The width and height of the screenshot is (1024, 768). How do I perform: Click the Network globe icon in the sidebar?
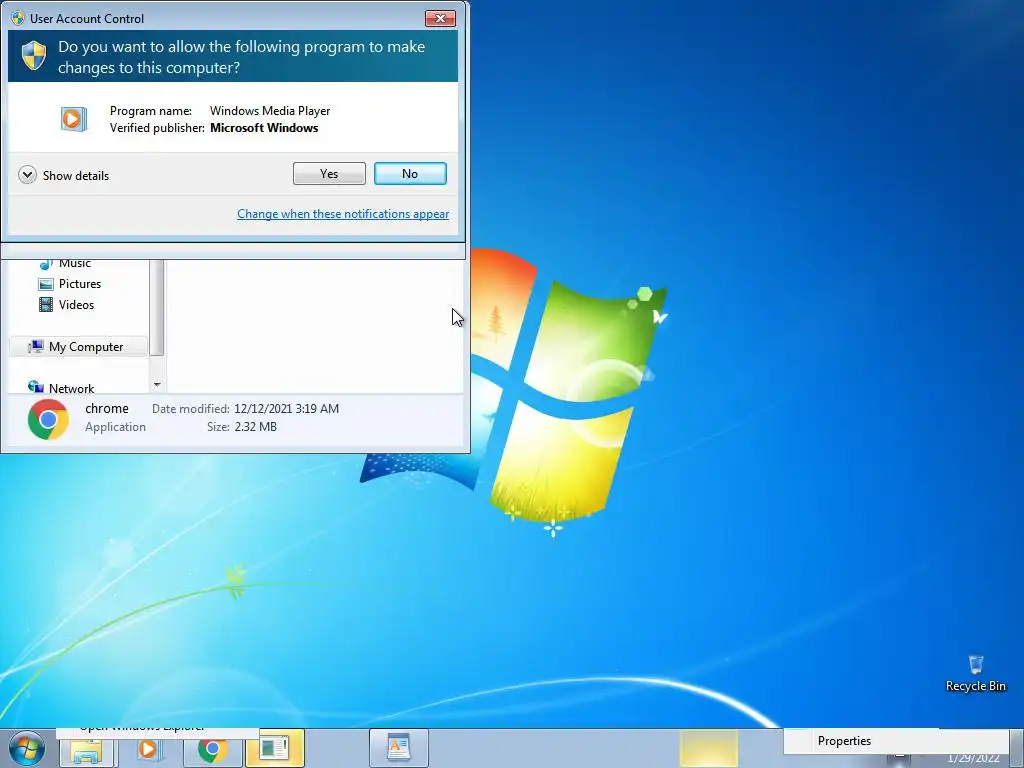coord(36,387)
